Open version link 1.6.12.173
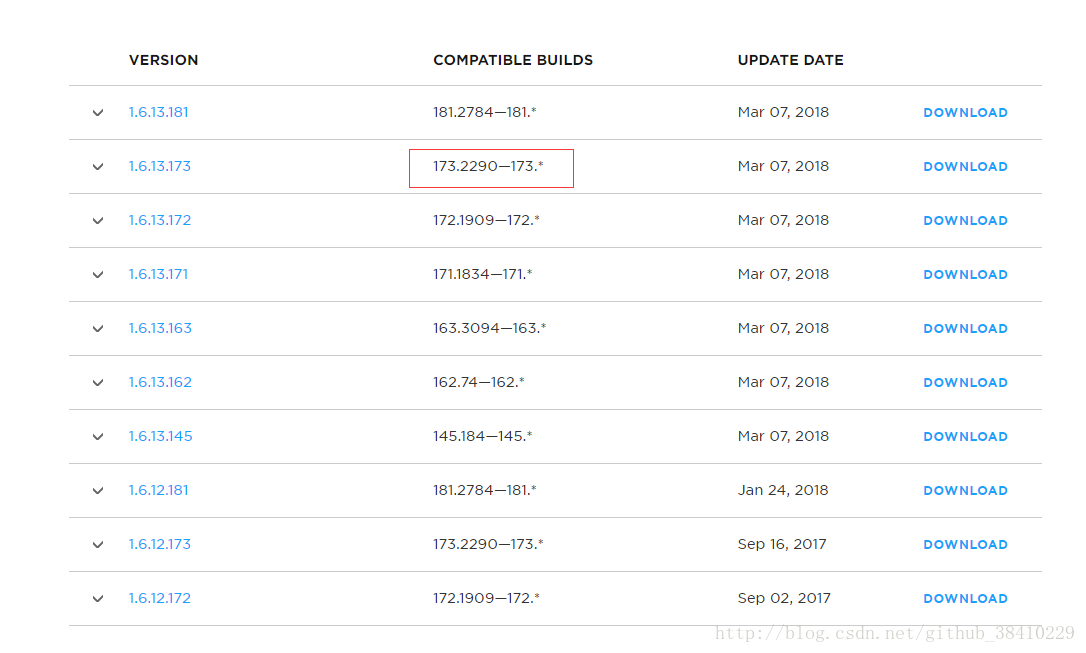The width and height of the screenshot is (1086, 653). 160,544
